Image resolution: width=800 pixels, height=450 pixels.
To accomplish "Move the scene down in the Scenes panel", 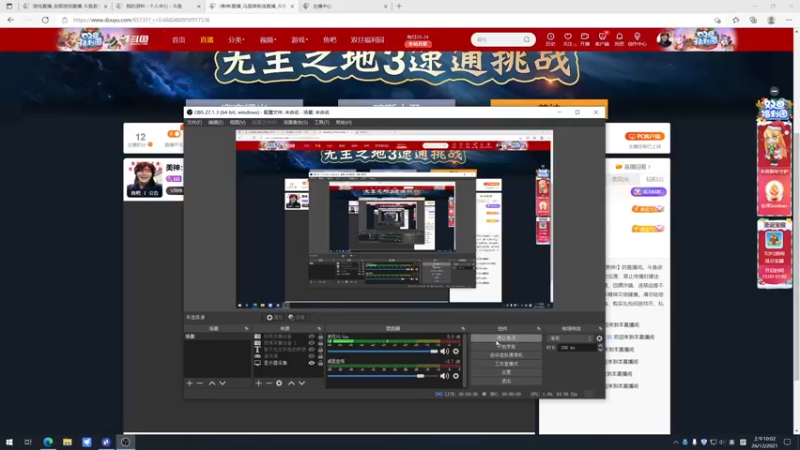I will [222, 383].
